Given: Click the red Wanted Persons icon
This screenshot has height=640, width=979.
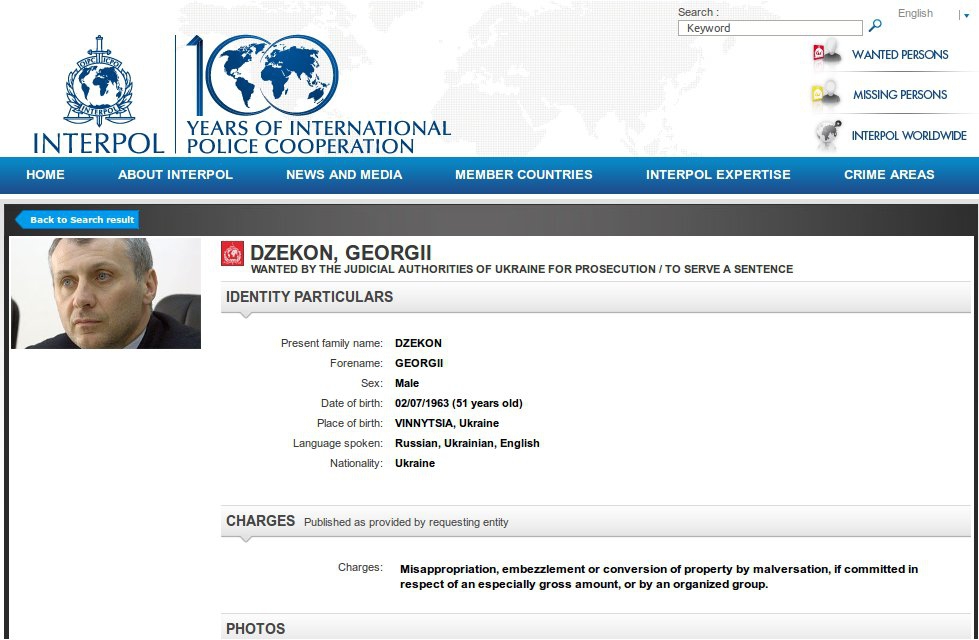Looking at the screenshot, I should [827, 54].
